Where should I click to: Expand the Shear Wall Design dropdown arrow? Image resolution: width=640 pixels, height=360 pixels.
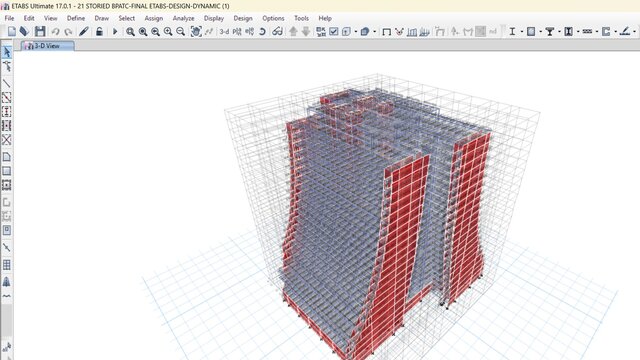616,31
